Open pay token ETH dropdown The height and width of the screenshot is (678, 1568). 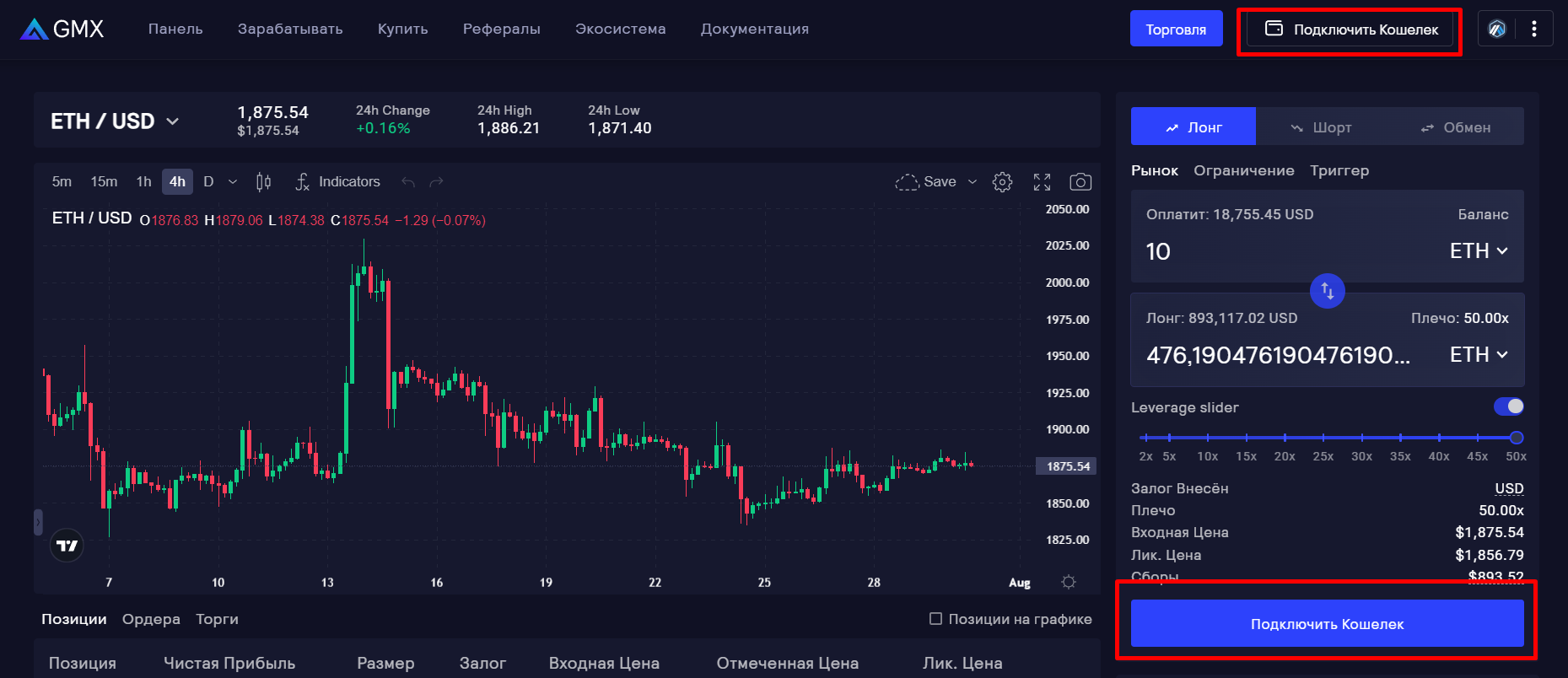coord(1478,251)
